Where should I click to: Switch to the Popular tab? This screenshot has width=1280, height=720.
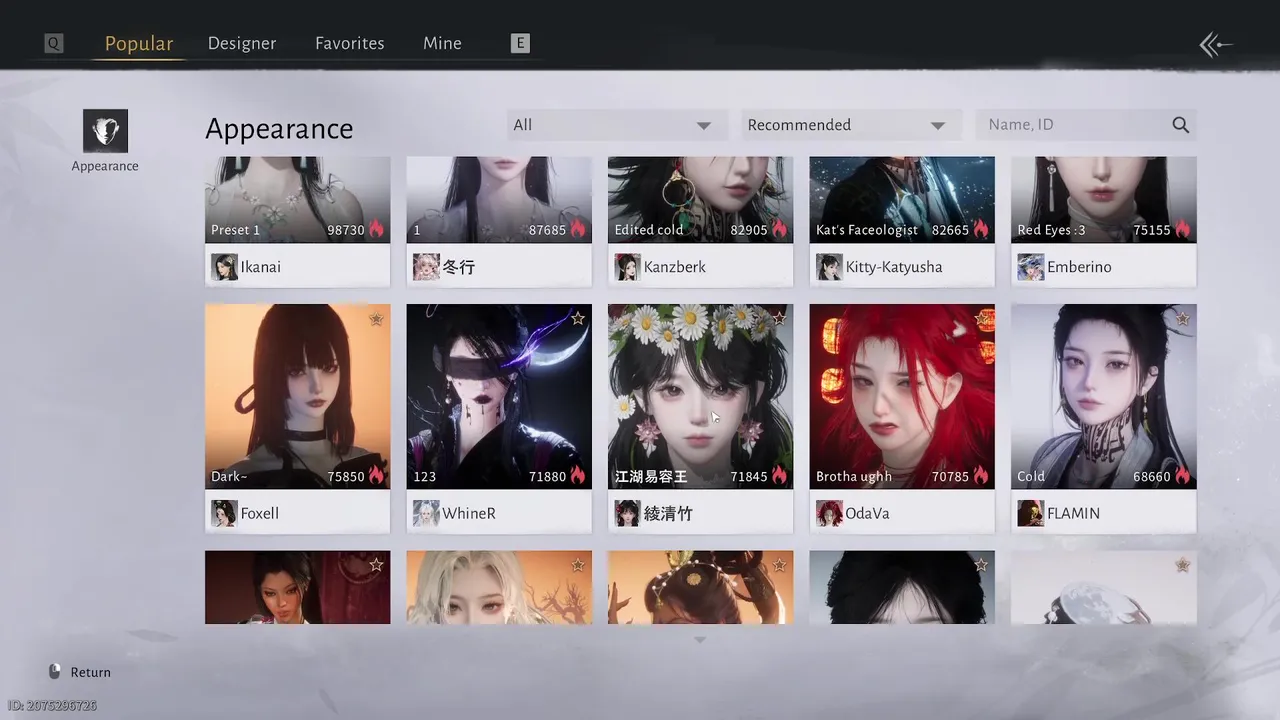[x=139, y=43]
